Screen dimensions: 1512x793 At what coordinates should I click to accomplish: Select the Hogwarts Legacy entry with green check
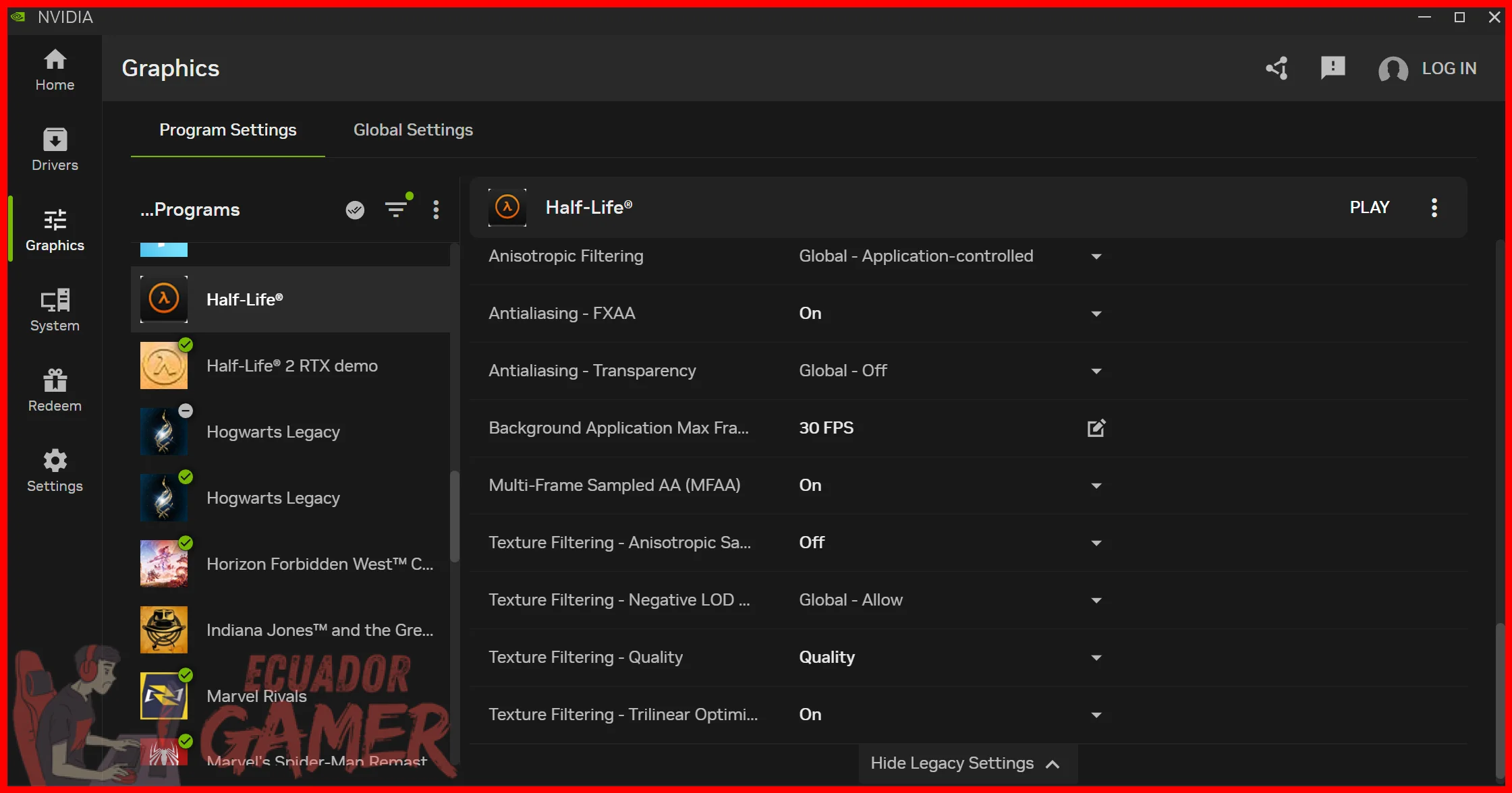(x=290, y=498)
